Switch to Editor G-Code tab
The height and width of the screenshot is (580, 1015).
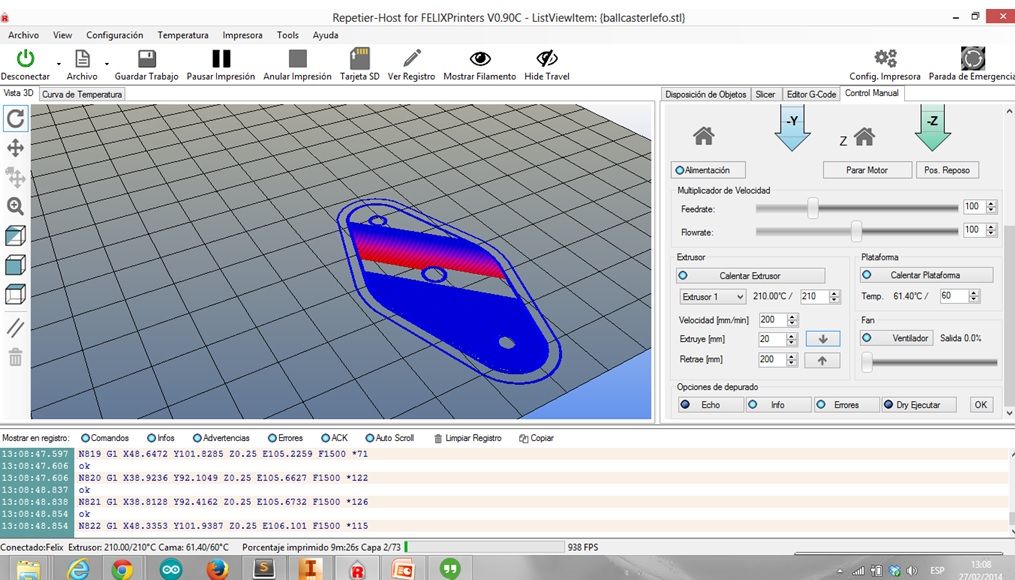811,95
